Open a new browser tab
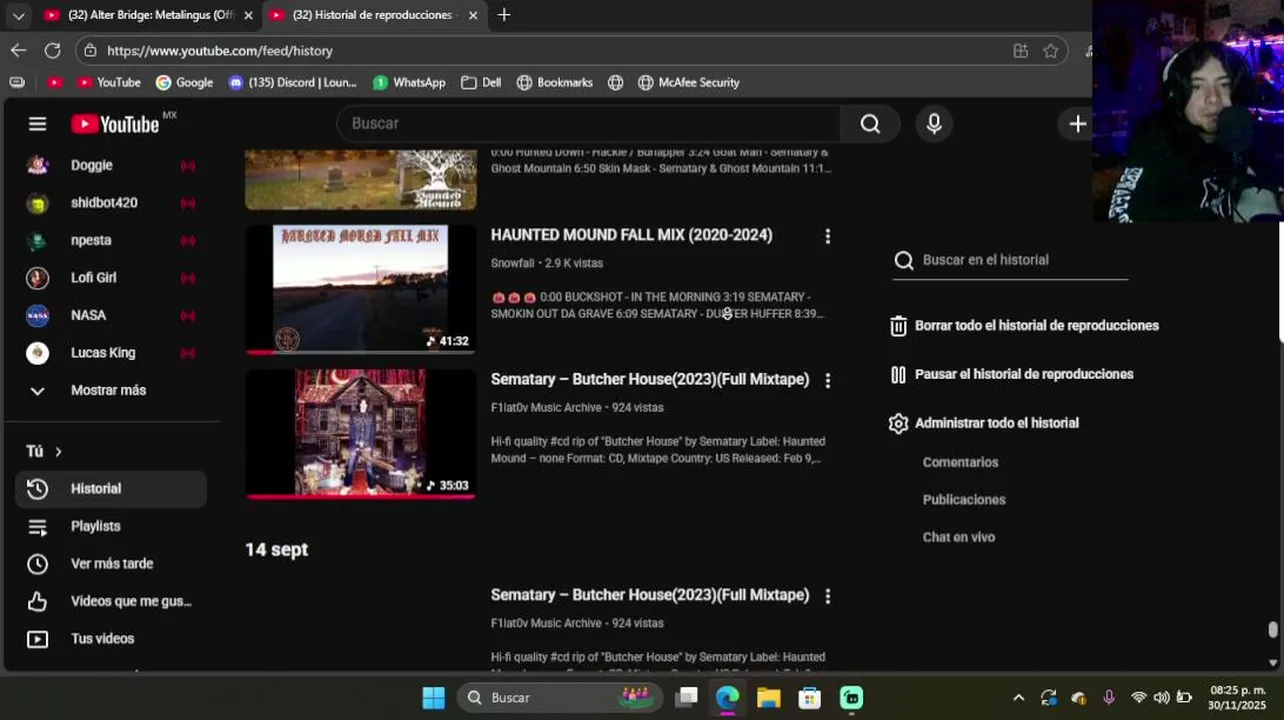The height and width of the screenshot is (720, 1284). click(504, 15)
